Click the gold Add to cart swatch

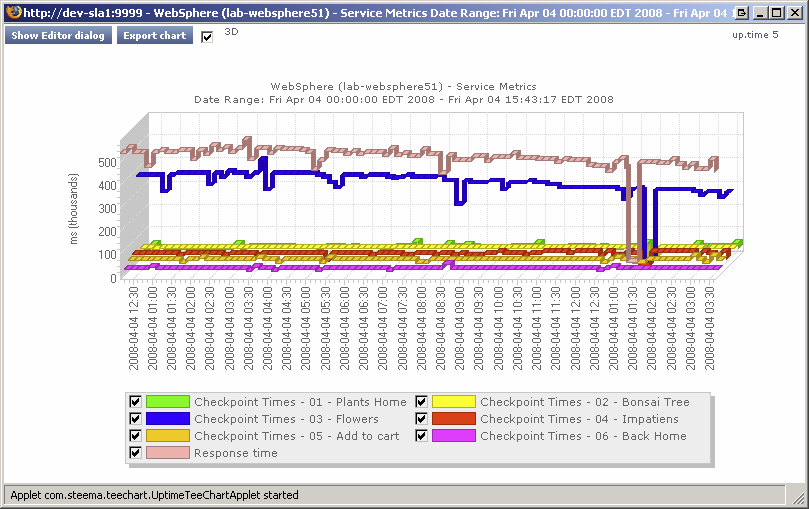pyautogui.click(x=168, y=436)
